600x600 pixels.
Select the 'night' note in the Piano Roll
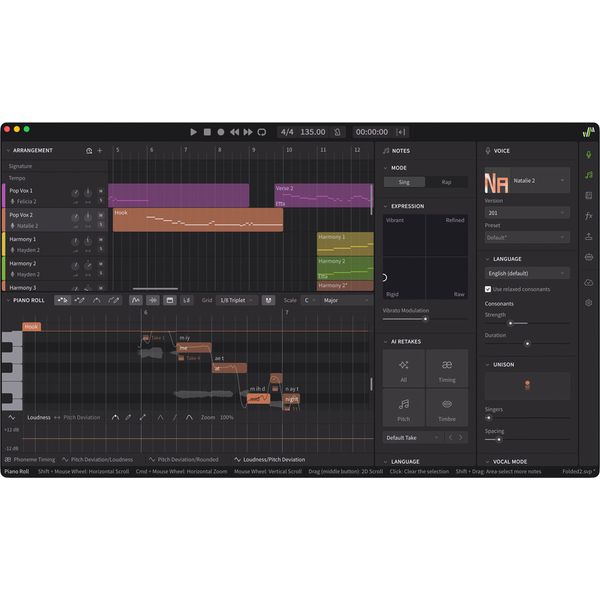(x=292, y=399)
